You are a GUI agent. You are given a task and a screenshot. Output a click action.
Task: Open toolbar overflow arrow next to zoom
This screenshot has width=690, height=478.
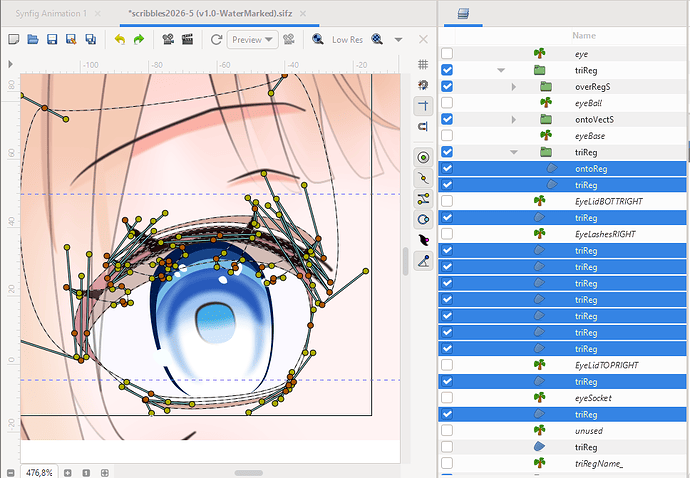pos(398,40)
